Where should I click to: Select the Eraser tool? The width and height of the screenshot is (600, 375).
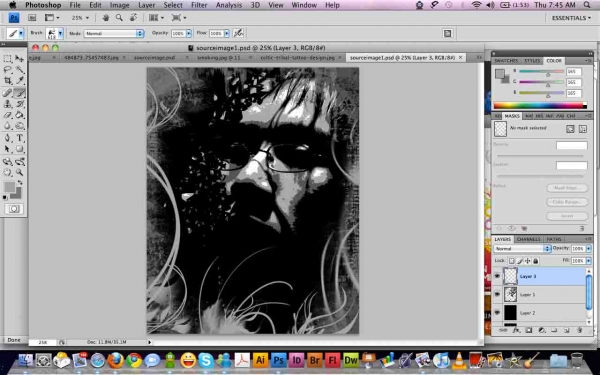click(8, 115)
